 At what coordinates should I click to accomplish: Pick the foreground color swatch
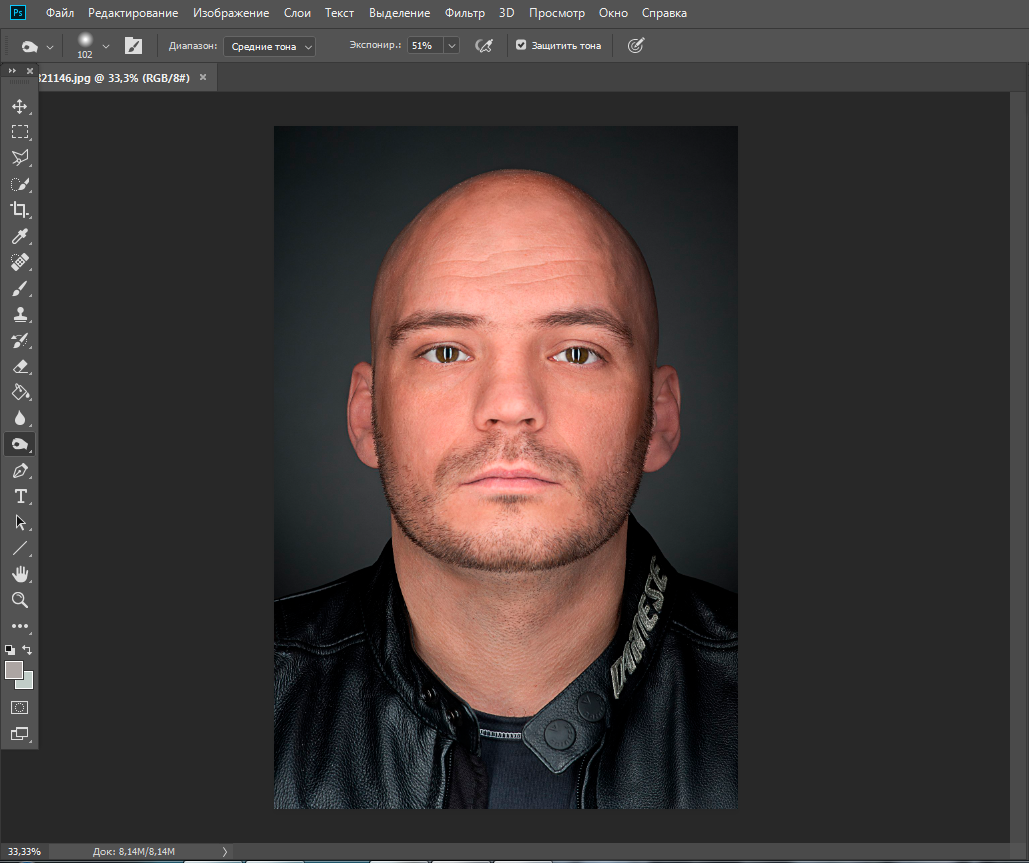14,670
